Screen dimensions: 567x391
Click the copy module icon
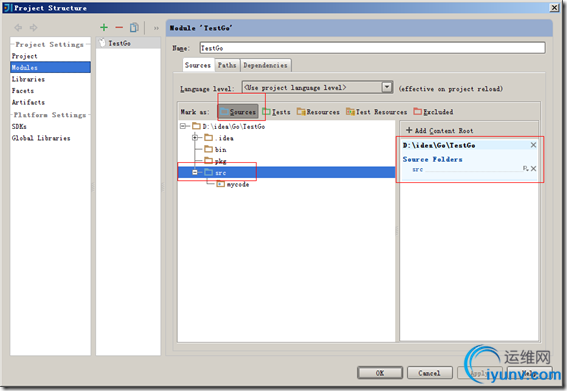tap(134, 27)
